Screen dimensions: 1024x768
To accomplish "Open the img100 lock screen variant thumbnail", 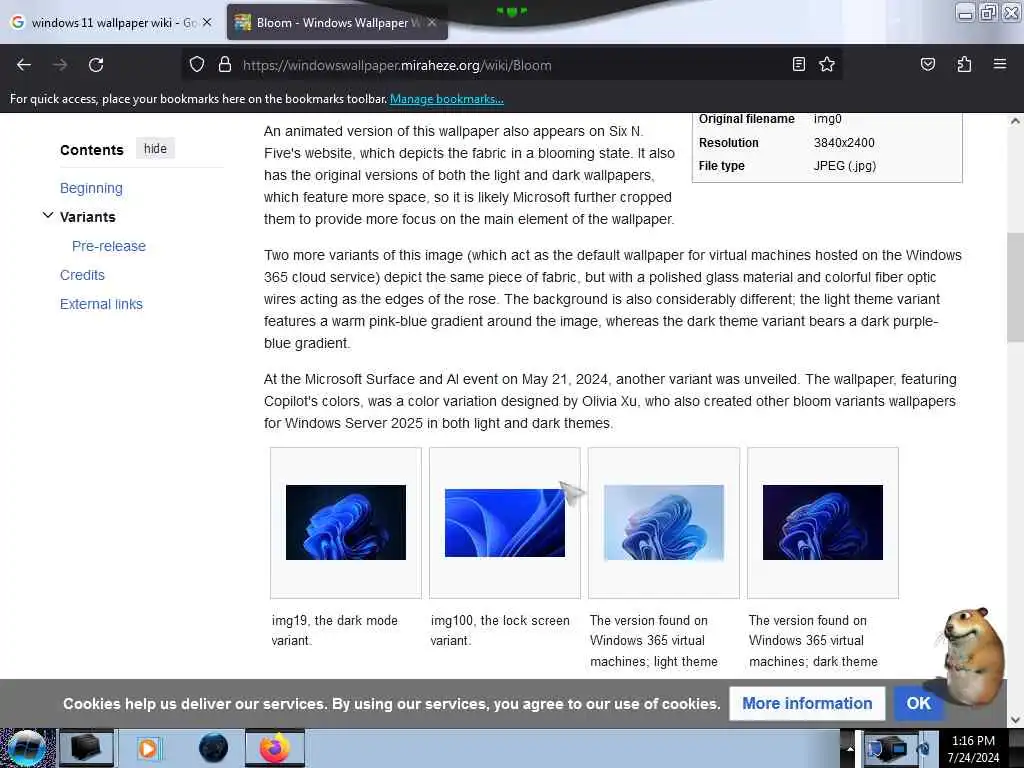I will (504, 522).
